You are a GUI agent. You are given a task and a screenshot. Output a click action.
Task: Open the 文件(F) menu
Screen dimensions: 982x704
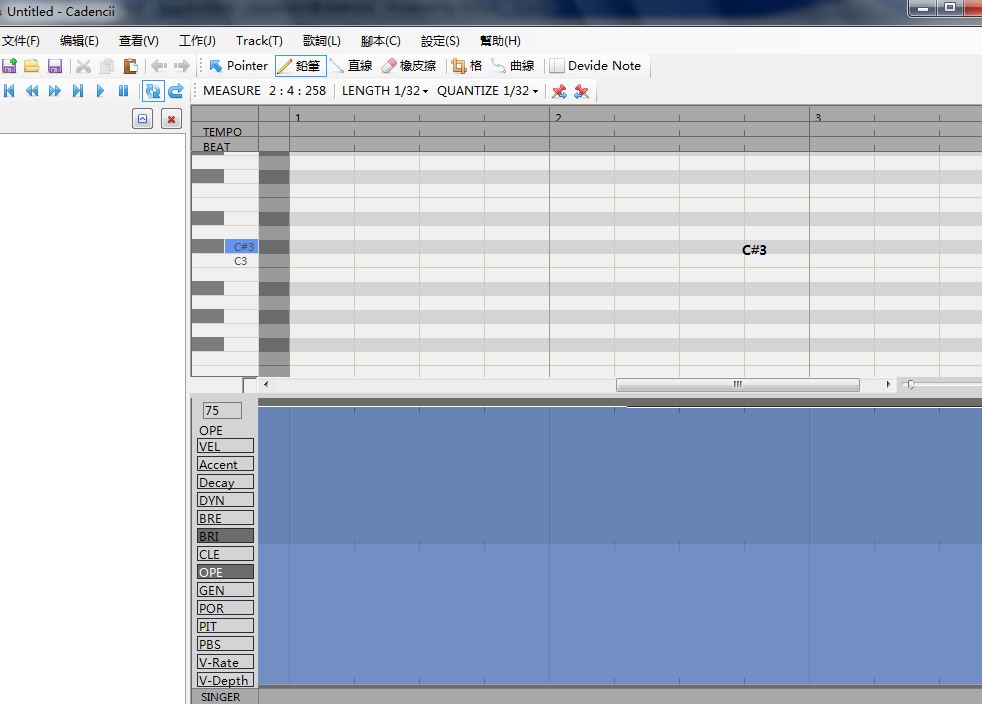[x=21, y=41]
